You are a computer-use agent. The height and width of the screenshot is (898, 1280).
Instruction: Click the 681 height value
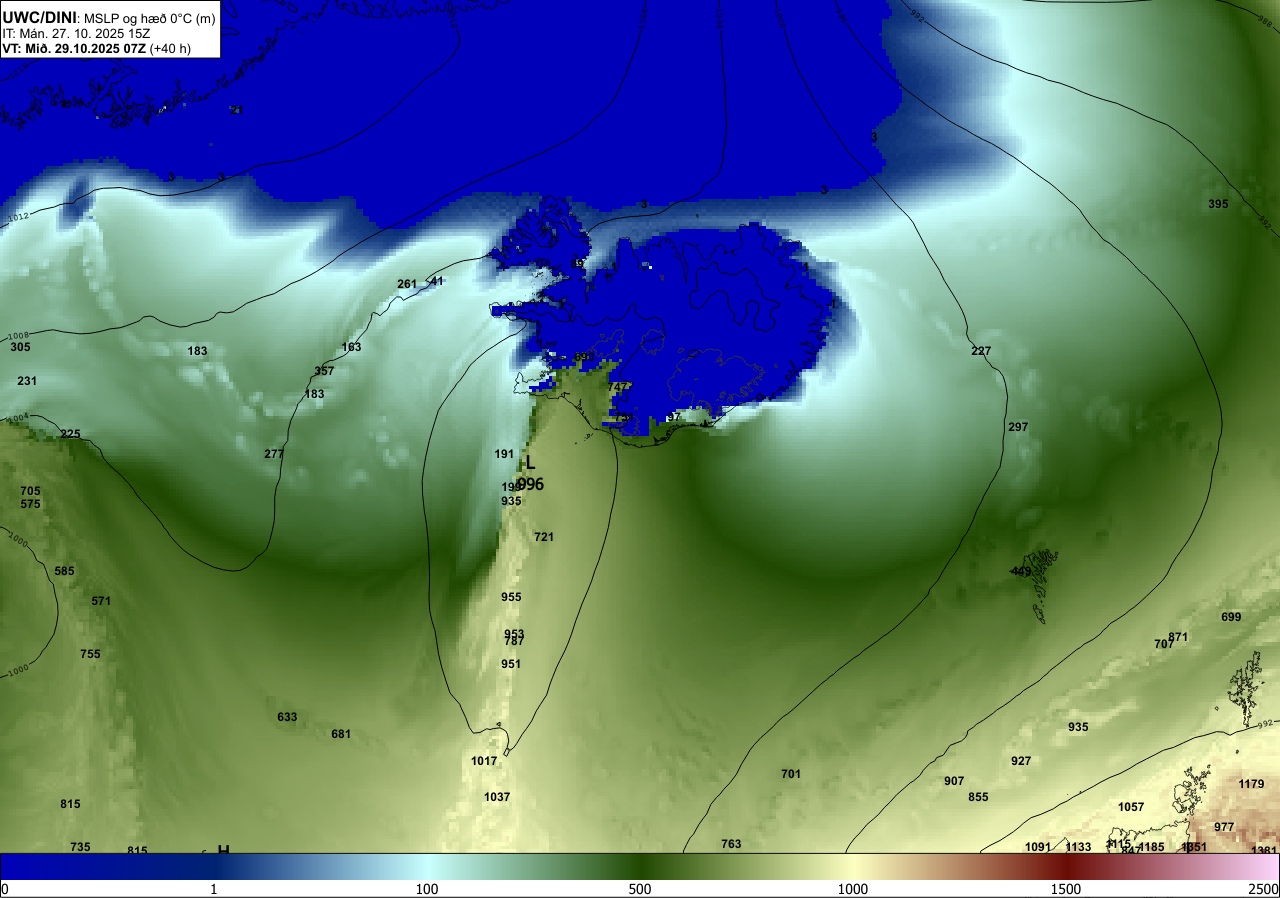tap(341, 734)
